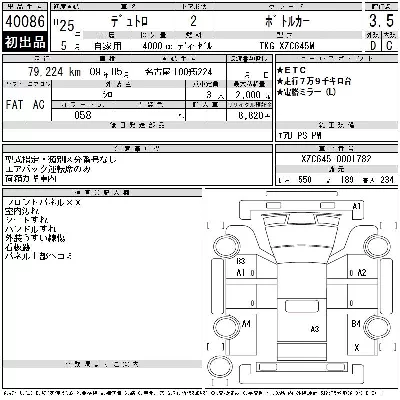Select the A2 damage mark on diagram
This screenshot has height=400, width=400.
(362, 273)
